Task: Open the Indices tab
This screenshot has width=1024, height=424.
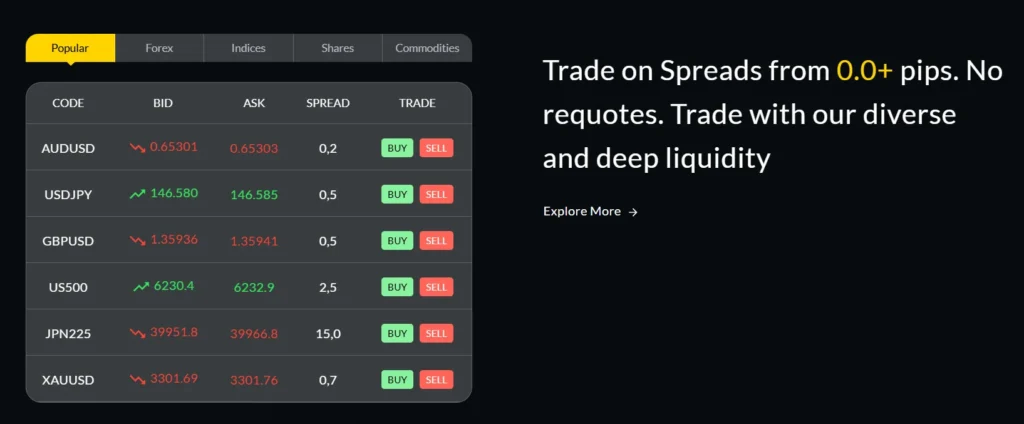Action: 248,48
